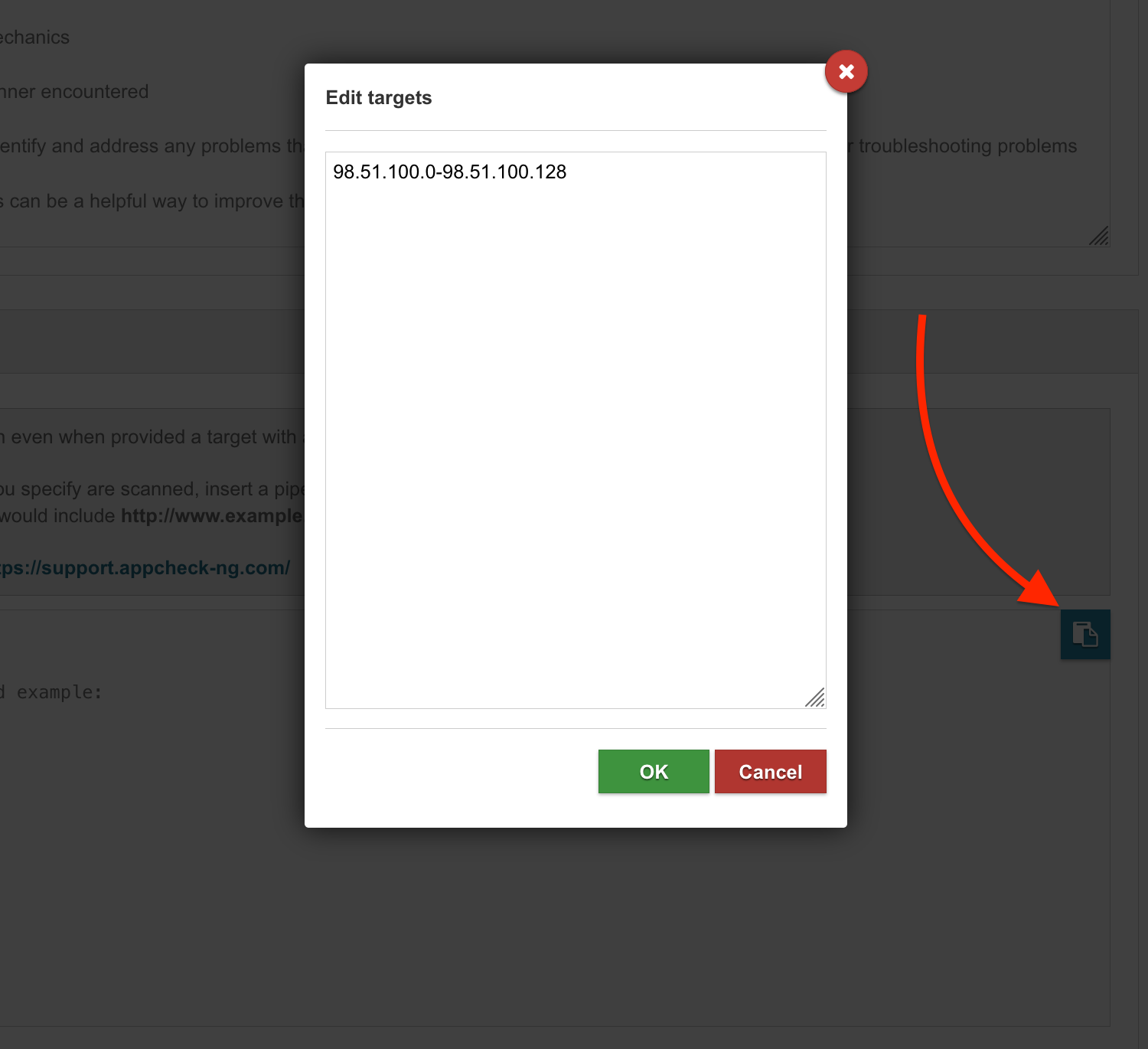Cancel editing the scan targets

coord(770,771)
